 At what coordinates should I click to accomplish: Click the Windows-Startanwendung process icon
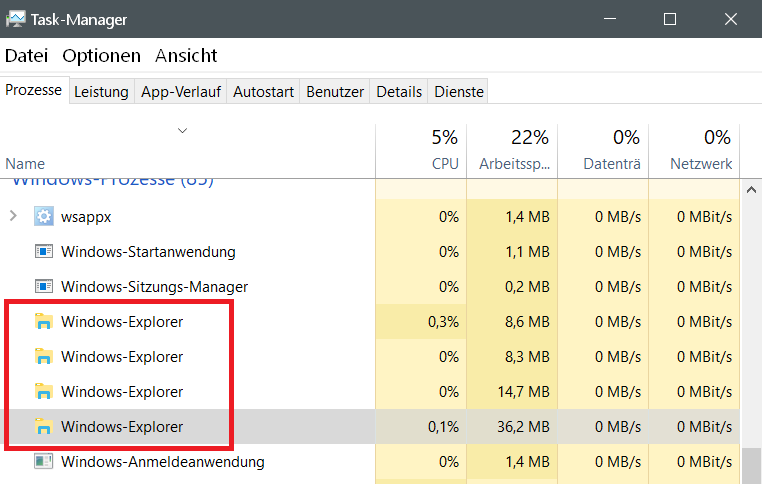click(x=44, y=251)
